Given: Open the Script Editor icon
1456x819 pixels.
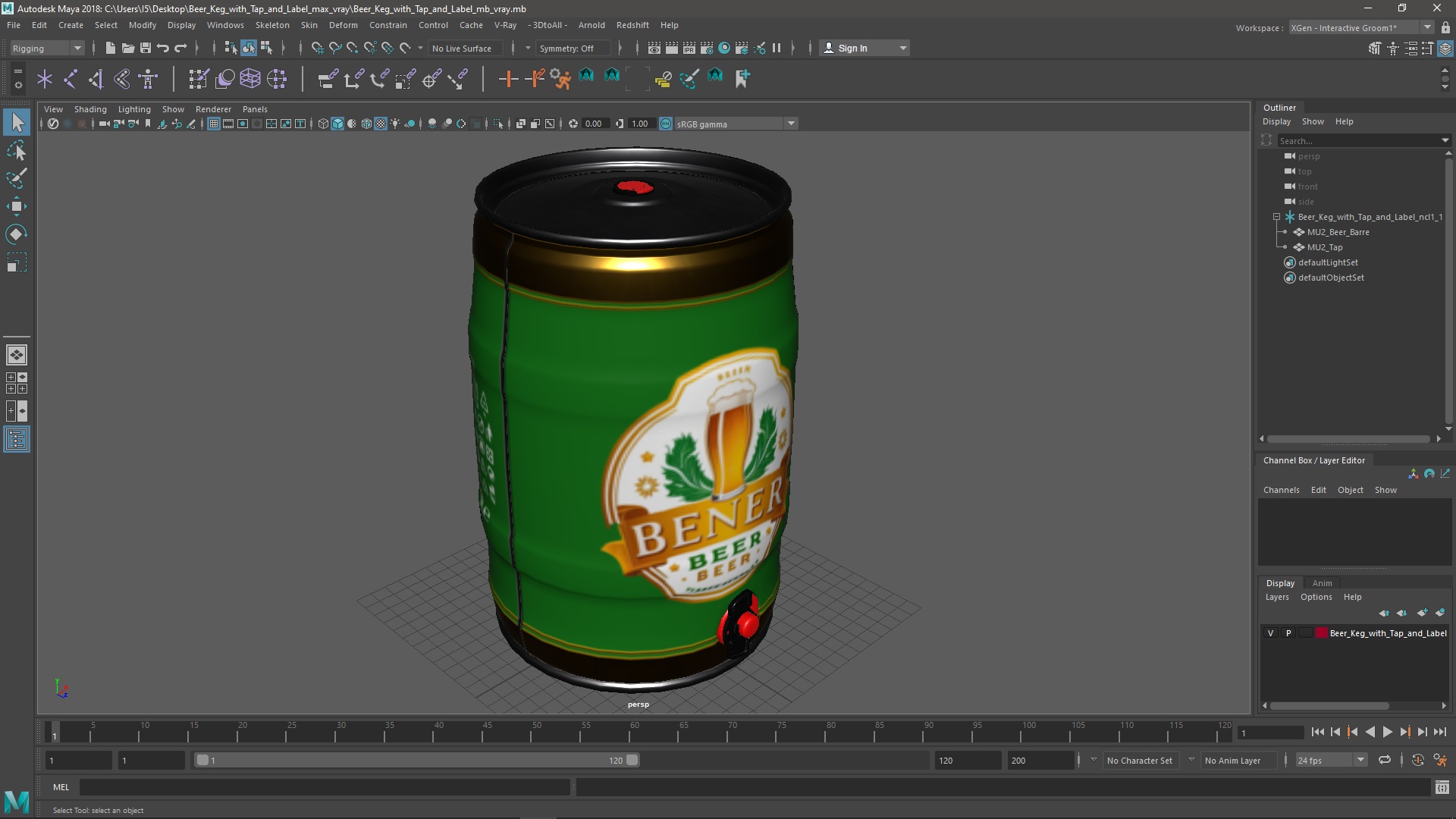Looking at the screenshot, I should (x=1442, y=788).
